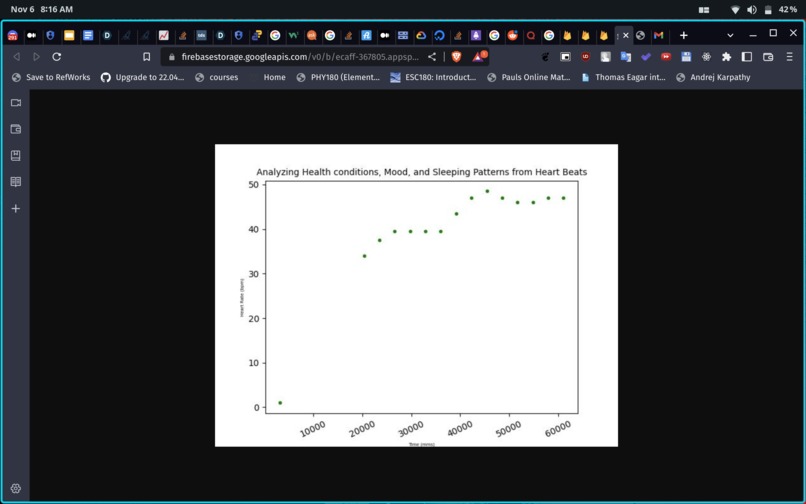Switch to the globe tab beside Gmail

[x=640, y=35]
